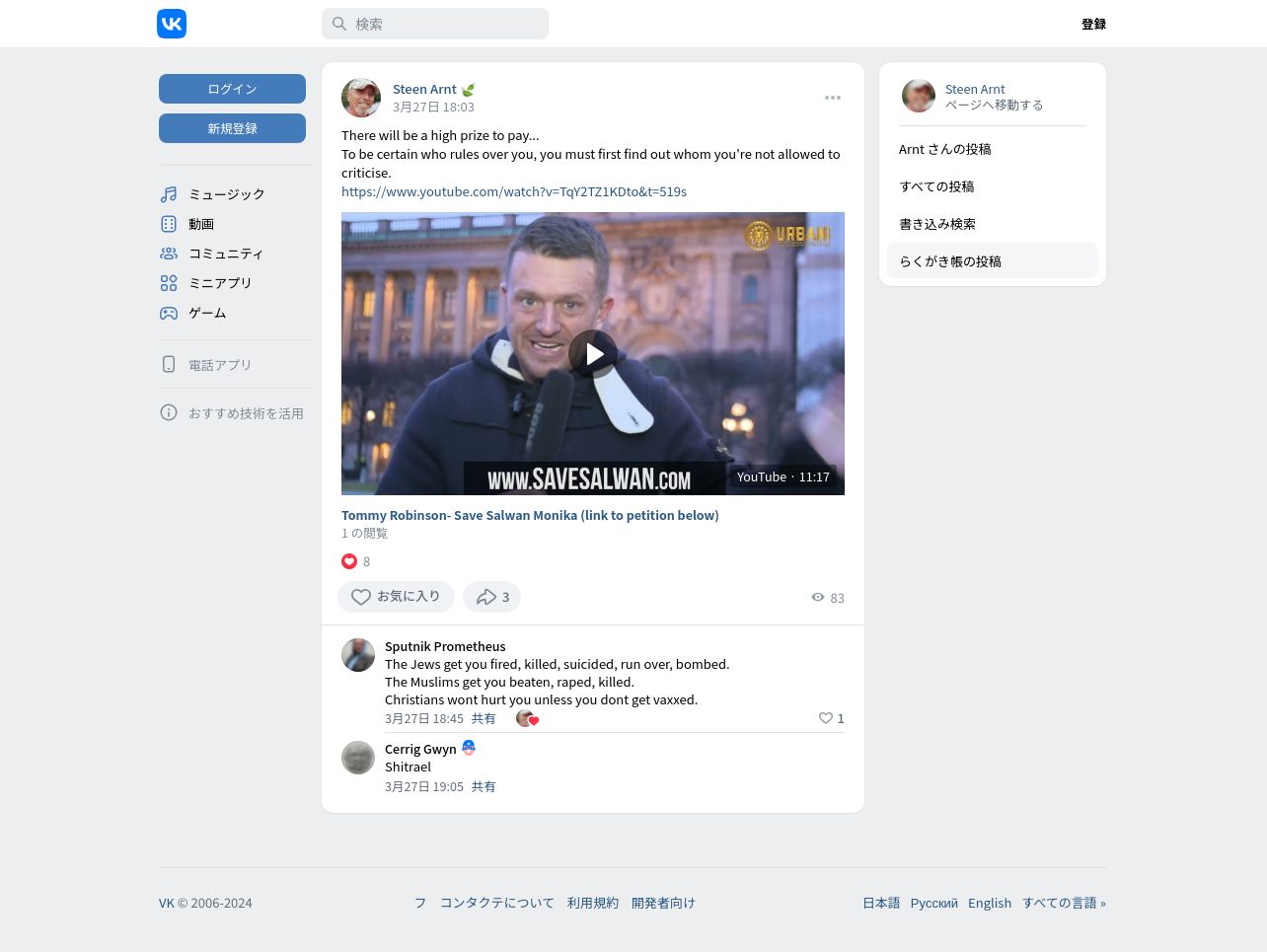Click the reaction avatar on Sputnik's comment
The image size is (1267, 952).
(527, 718)
